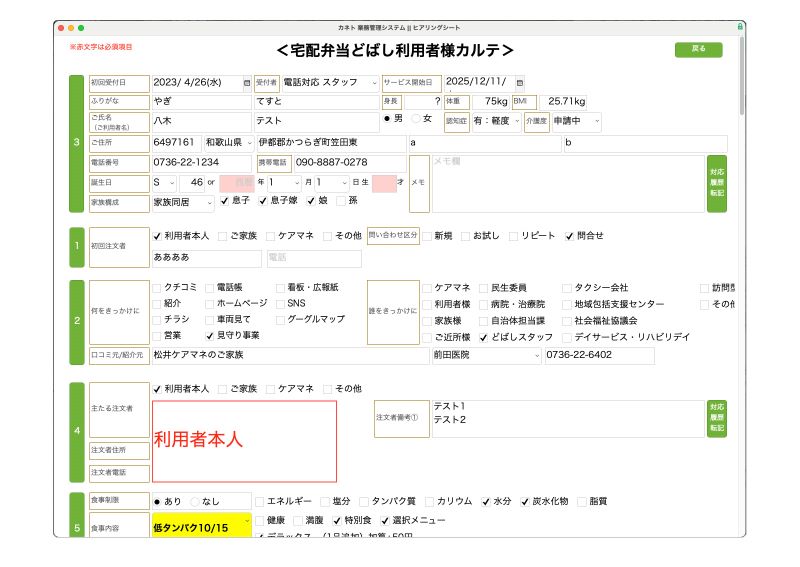Viewport: 800px width, 567px height.
Task: Check the リピート checkbox
Action: 513,236
